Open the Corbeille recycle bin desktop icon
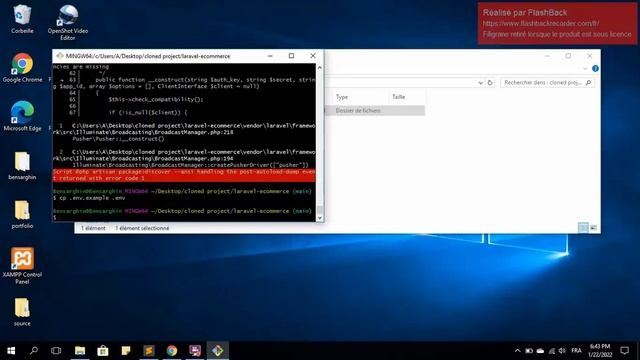Screen dimensions: 640x360 coord(22,19)
